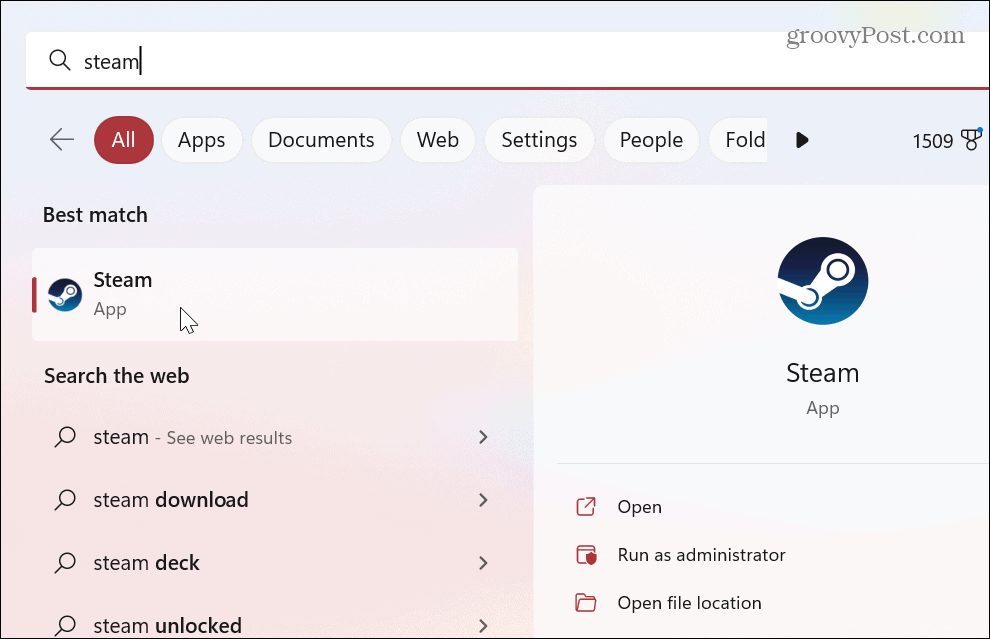The height and width of the screenshot is (639, 990).
Task: Select the People filter tab
Action: [651, 140]
